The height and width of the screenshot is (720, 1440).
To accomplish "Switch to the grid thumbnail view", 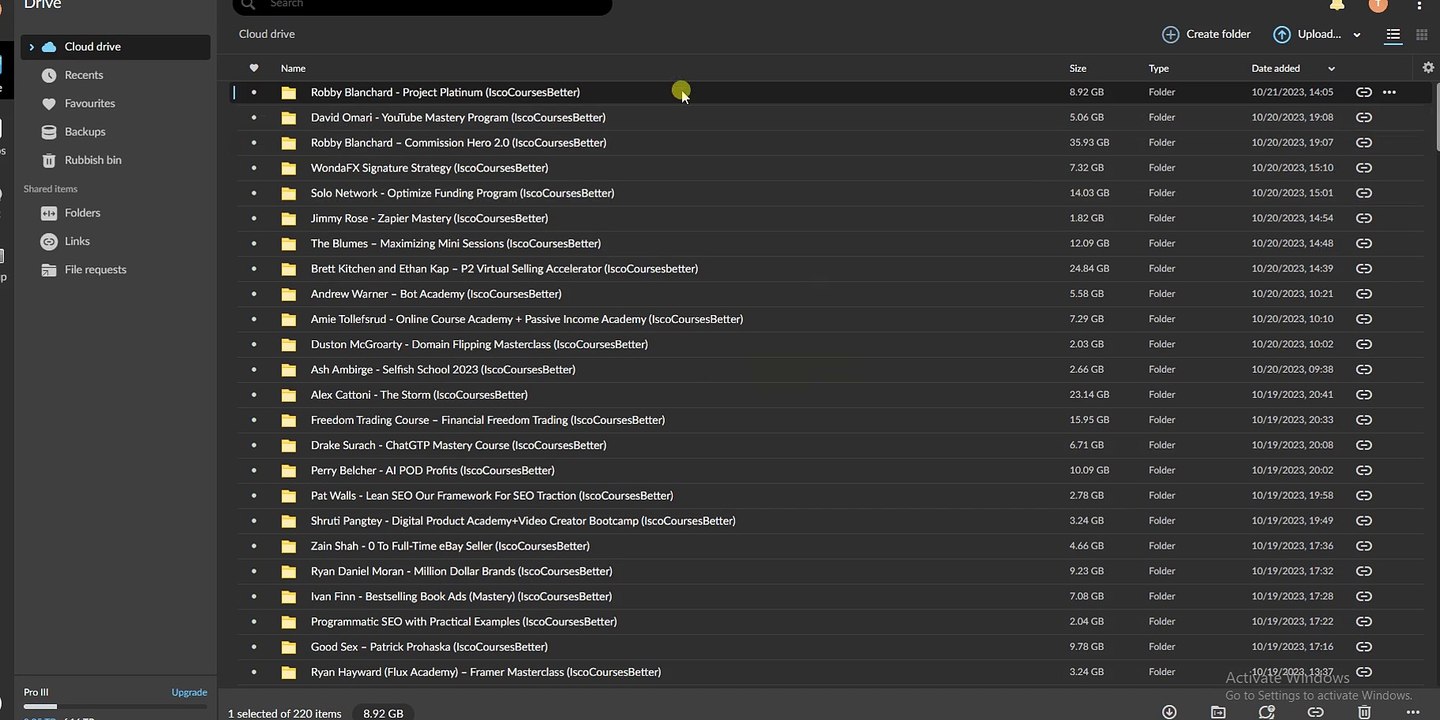I will click(1422, 35).
